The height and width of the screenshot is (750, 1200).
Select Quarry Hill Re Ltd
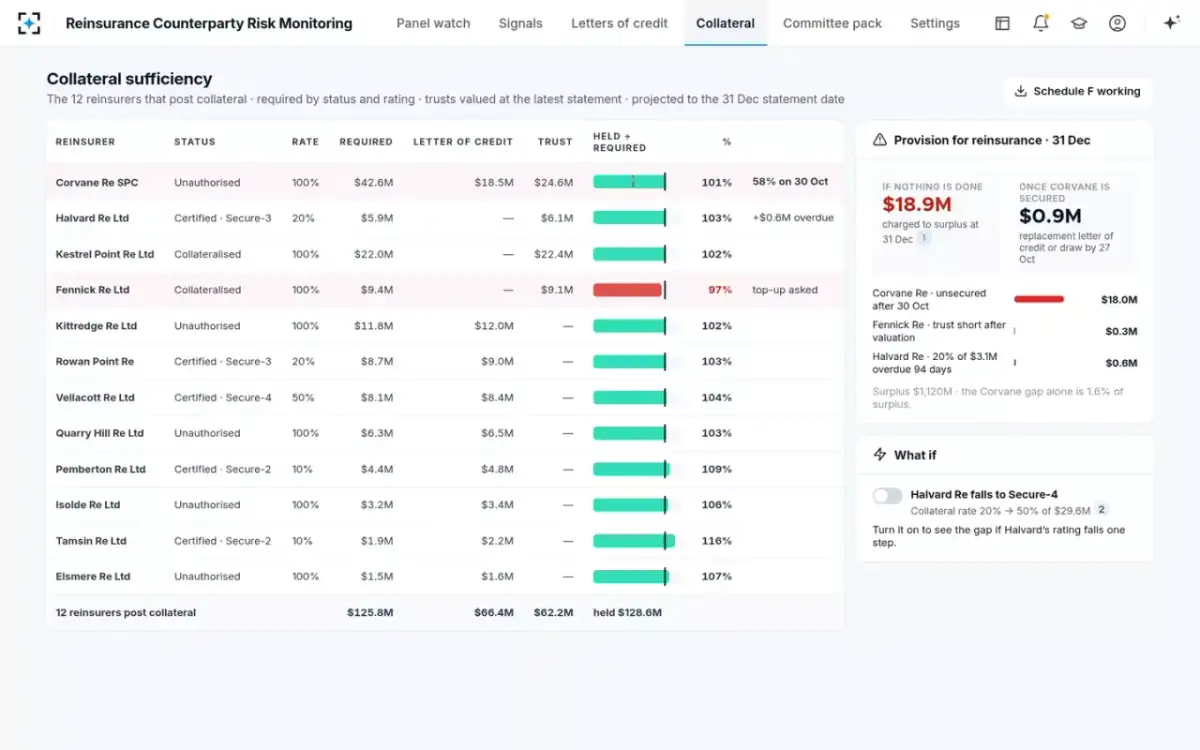100,433
